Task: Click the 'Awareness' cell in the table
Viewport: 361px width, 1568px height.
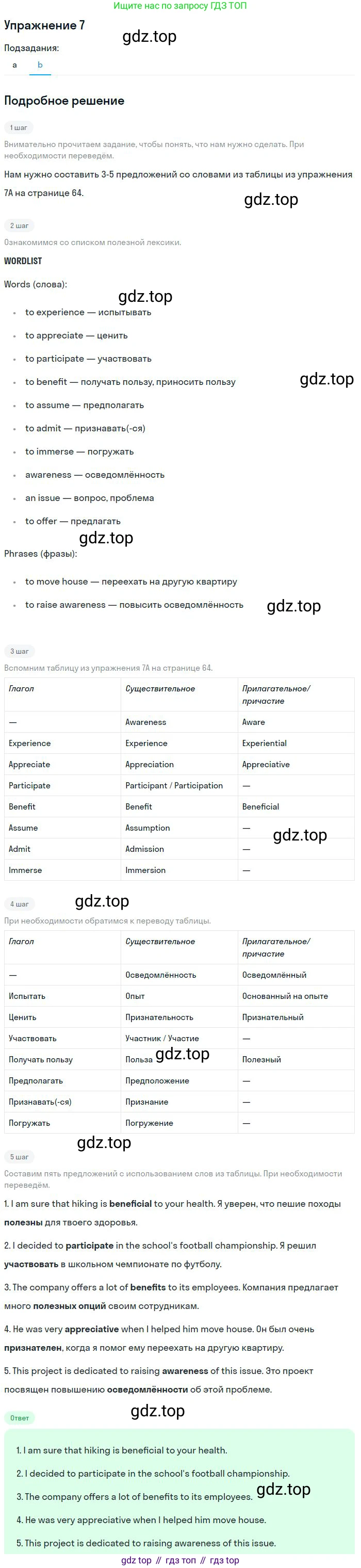Action: point(145,722)
